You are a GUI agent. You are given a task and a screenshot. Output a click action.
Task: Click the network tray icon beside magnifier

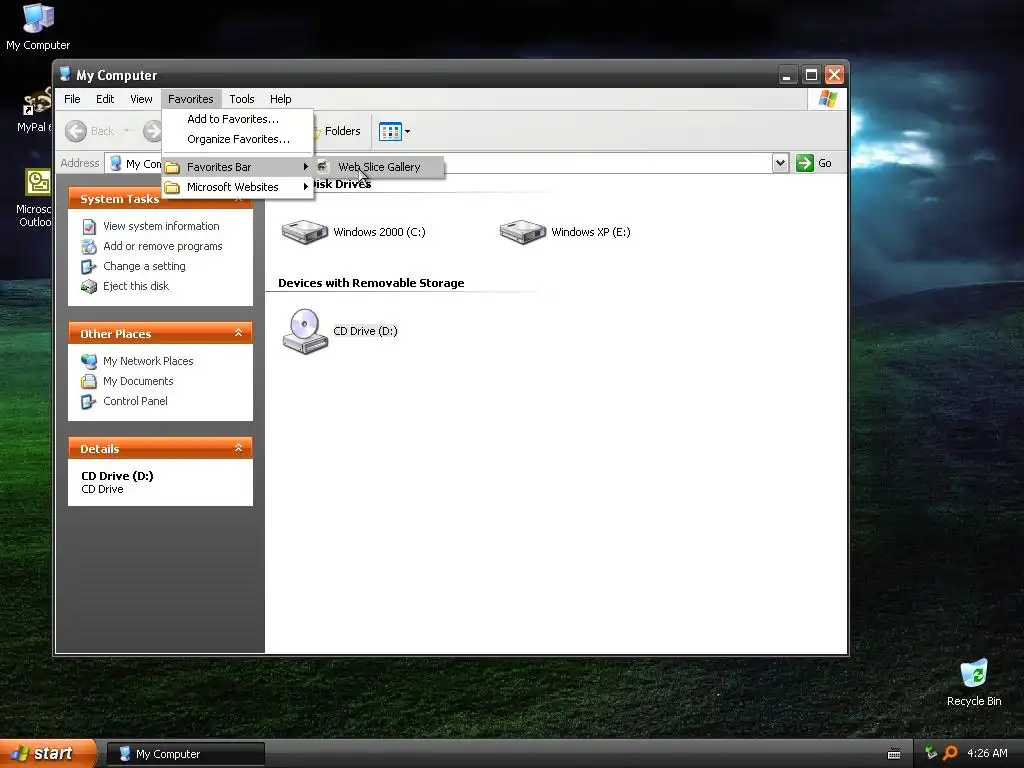[931, 753]
